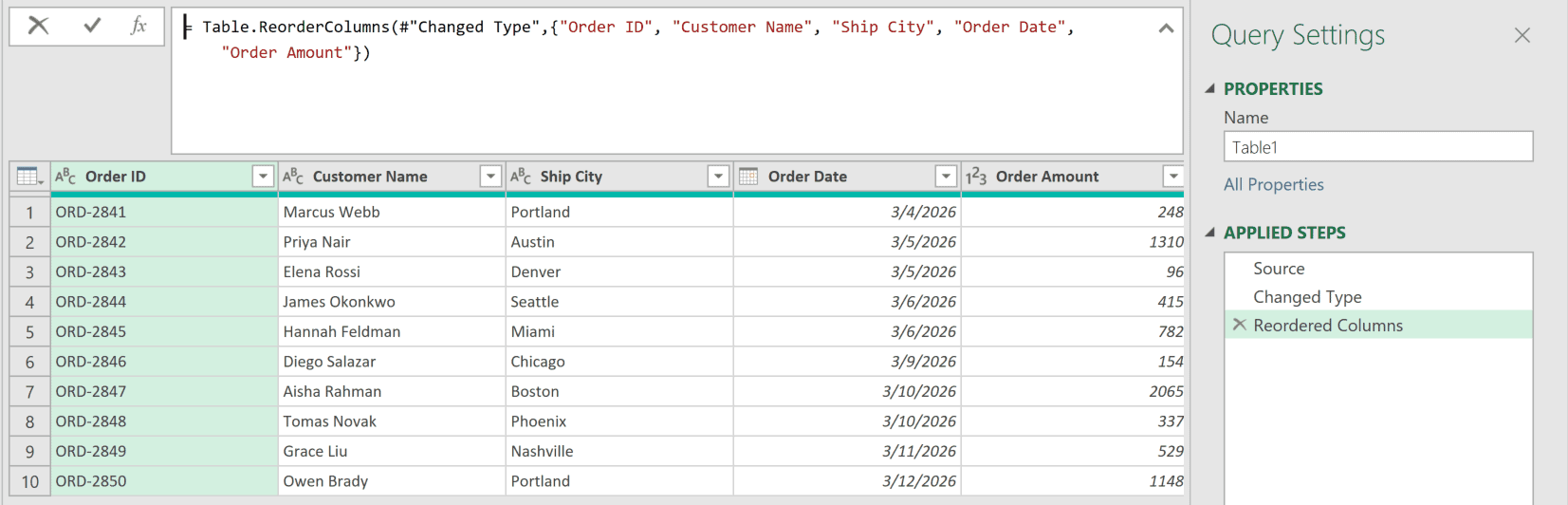Click the cell Seattle
Screen dimensions: 1568x505
click(619, 302)
